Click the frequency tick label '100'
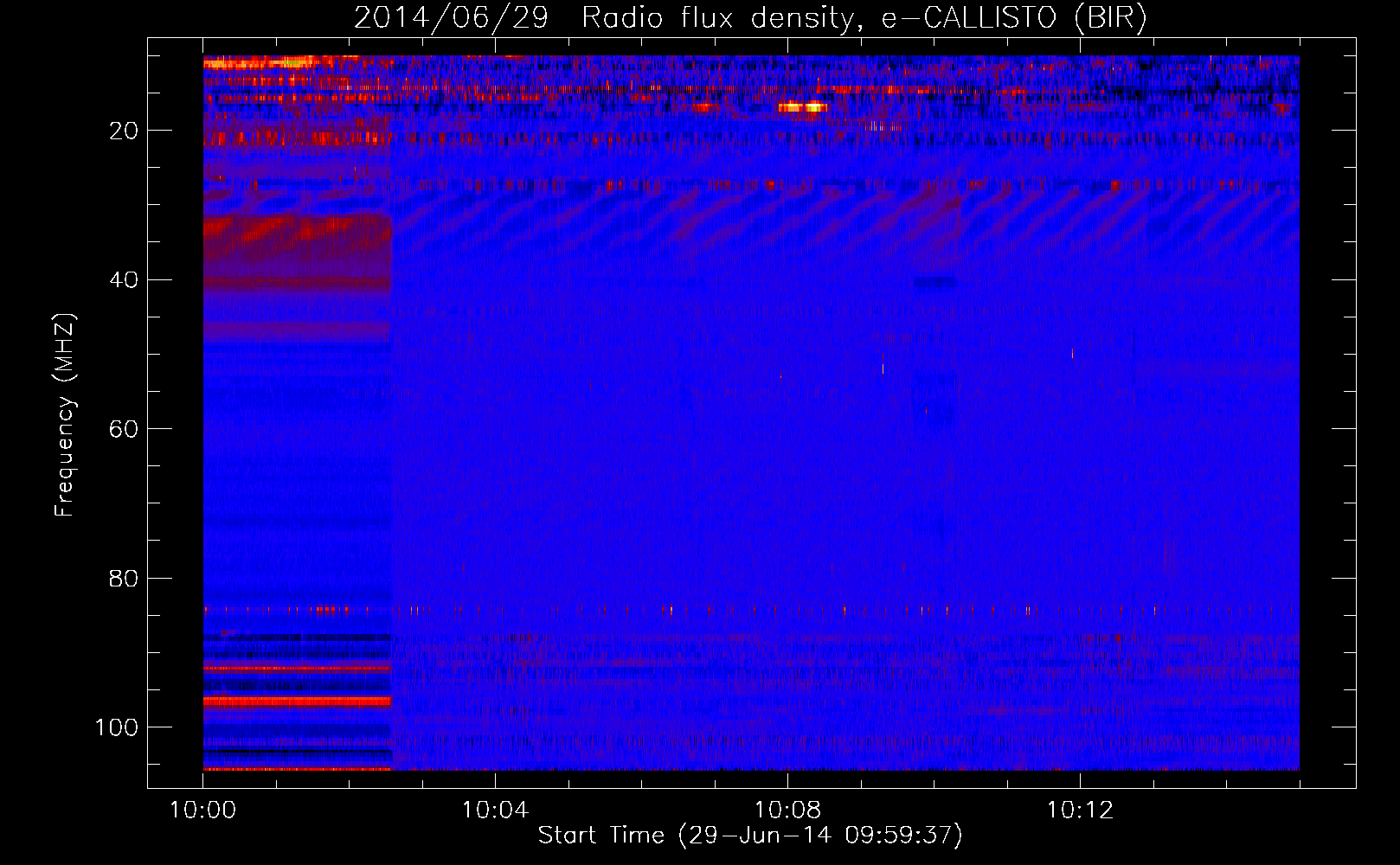The height and width of the screenshot is (865, 1400). pyautogui.click(x=117, y=727)
